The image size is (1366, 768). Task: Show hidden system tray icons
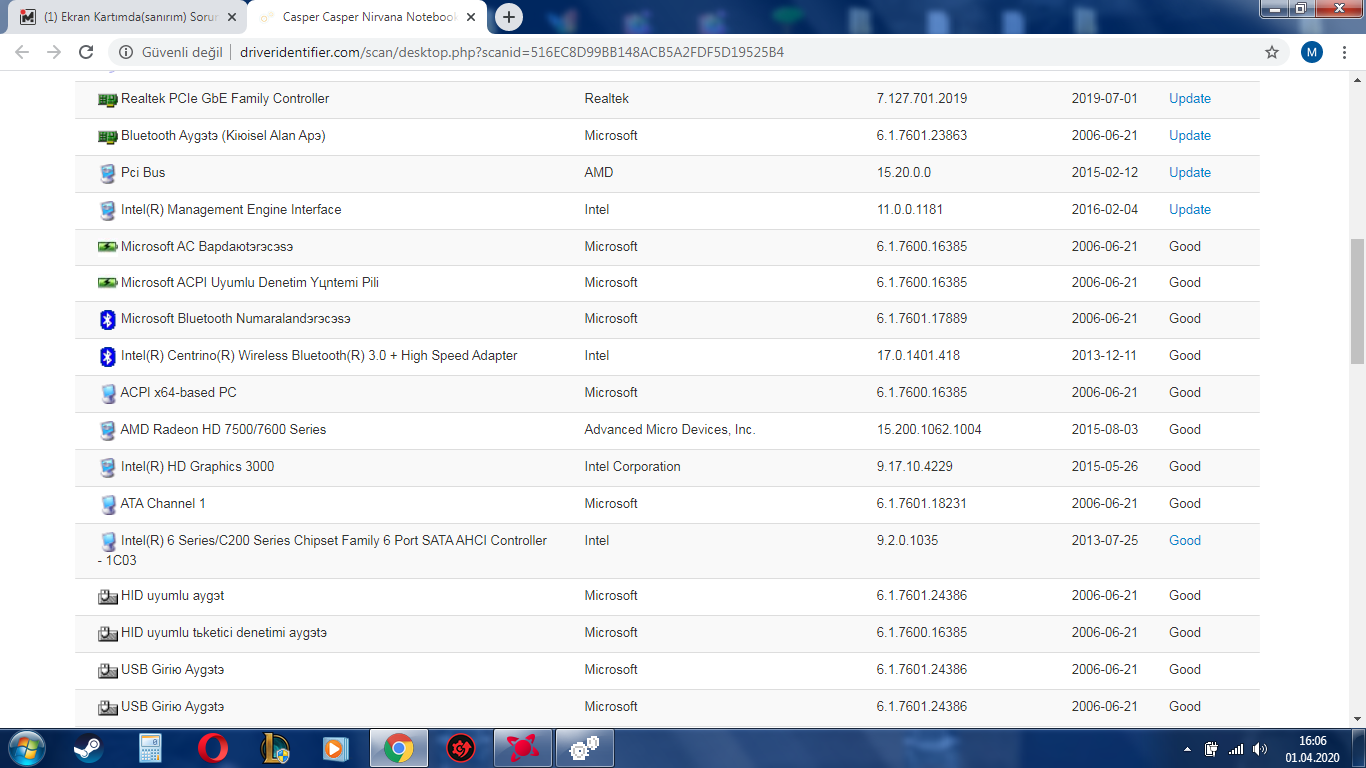1187,749
